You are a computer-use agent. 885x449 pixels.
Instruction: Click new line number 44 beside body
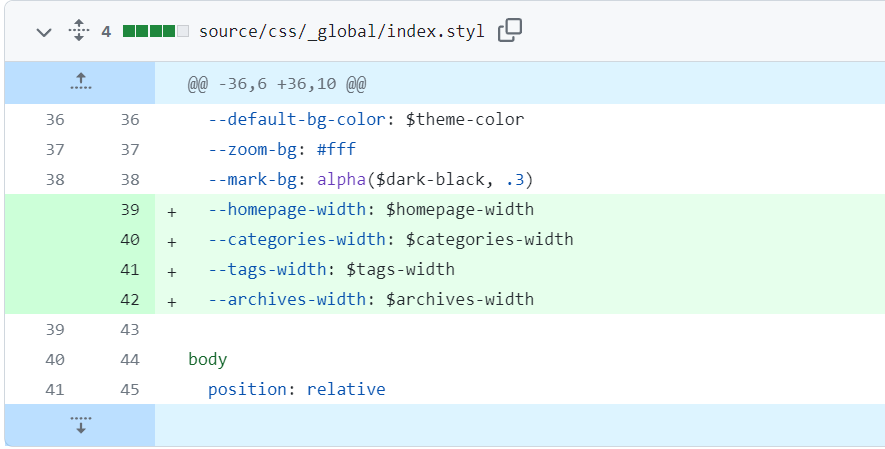129,360
